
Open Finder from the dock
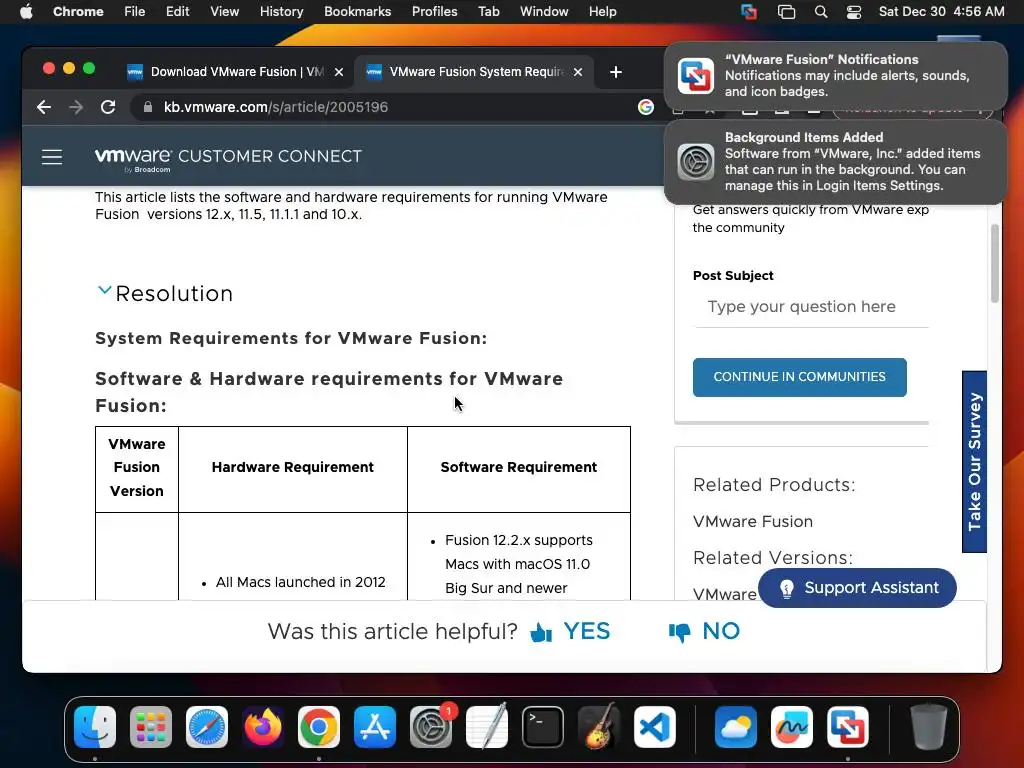tap(95, 726)
